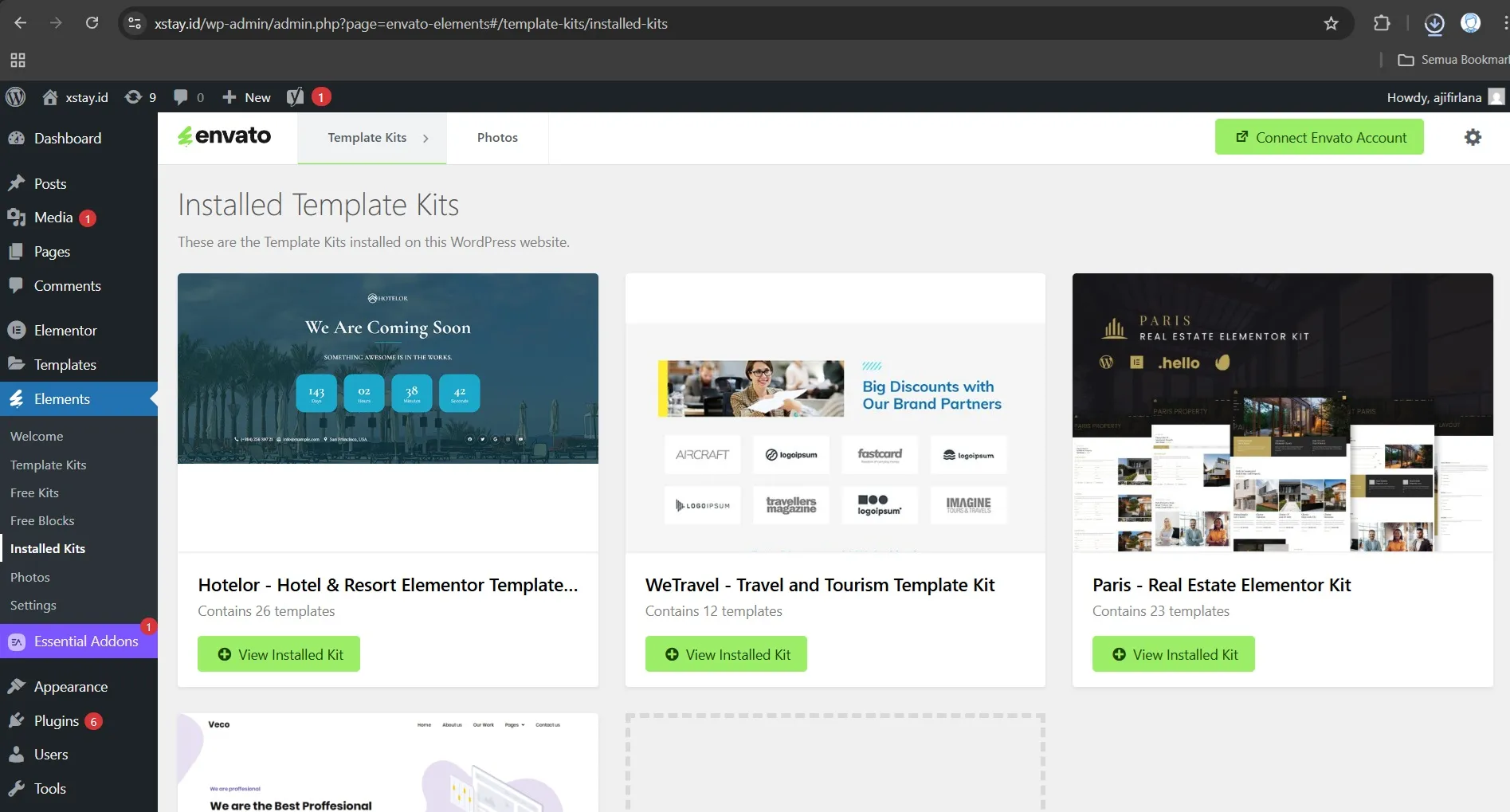Switch to the Photos tab
This screenshot has width=1510, height=812.
(x=497, y=137)
